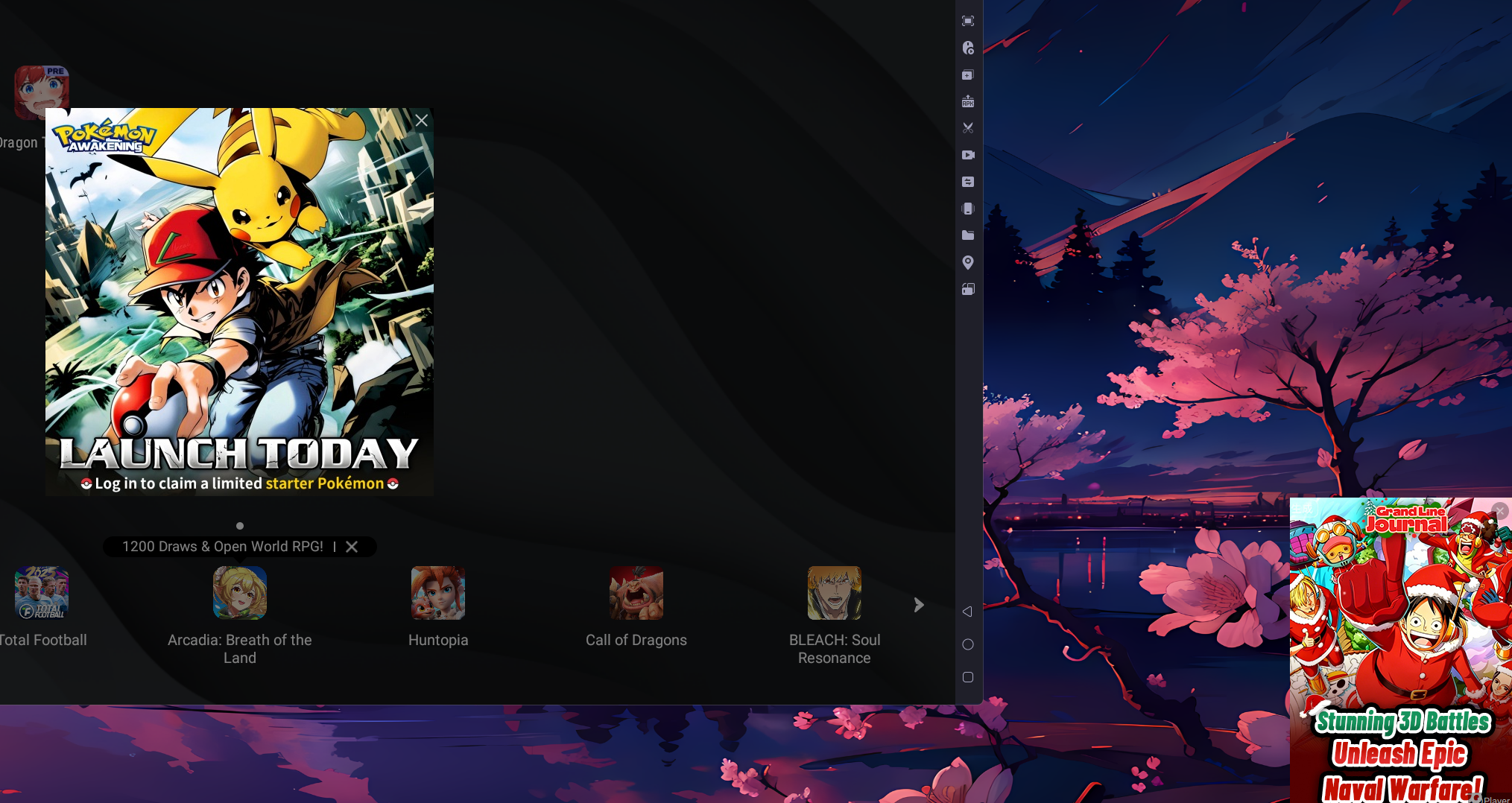Click the 'Total Football' label
Screen dimensions: 1512x803
pos(43,640)
